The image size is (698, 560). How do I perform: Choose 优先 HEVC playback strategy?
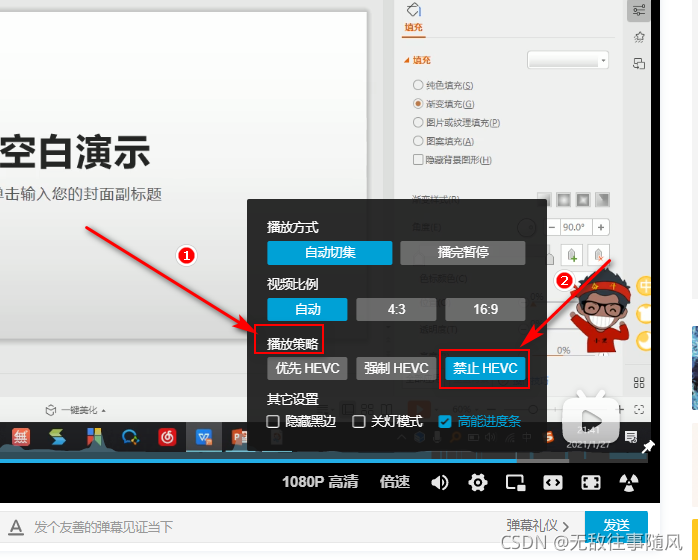pyautogui.click(x=307, y=369)
